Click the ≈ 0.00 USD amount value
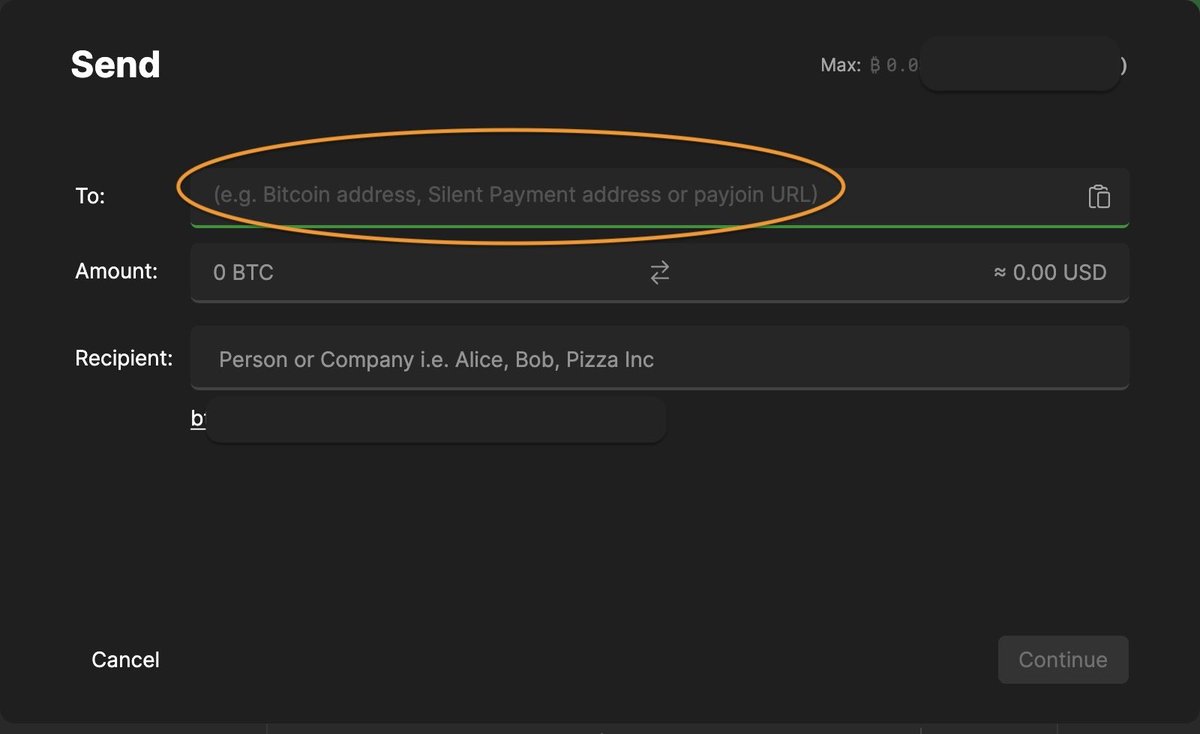The height and width of the screenshot is (734, 1200). tap(1050, 272)
